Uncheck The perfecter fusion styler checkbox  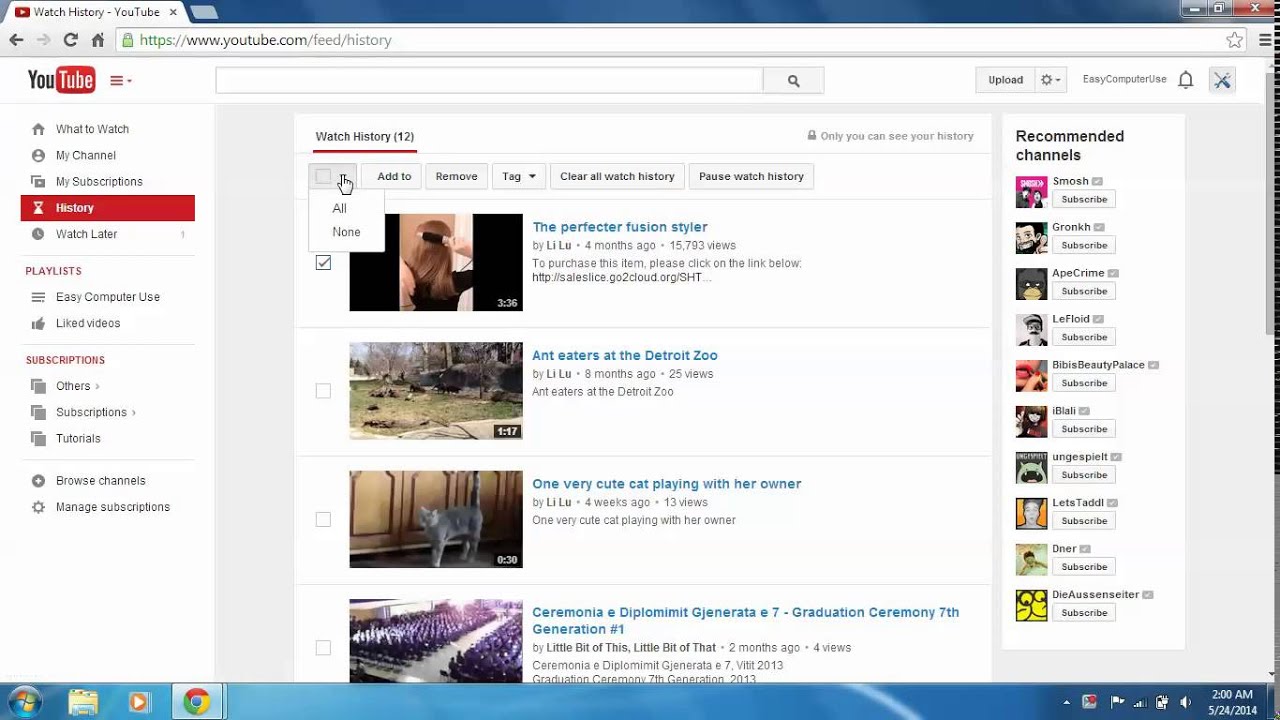coord(323,262)
